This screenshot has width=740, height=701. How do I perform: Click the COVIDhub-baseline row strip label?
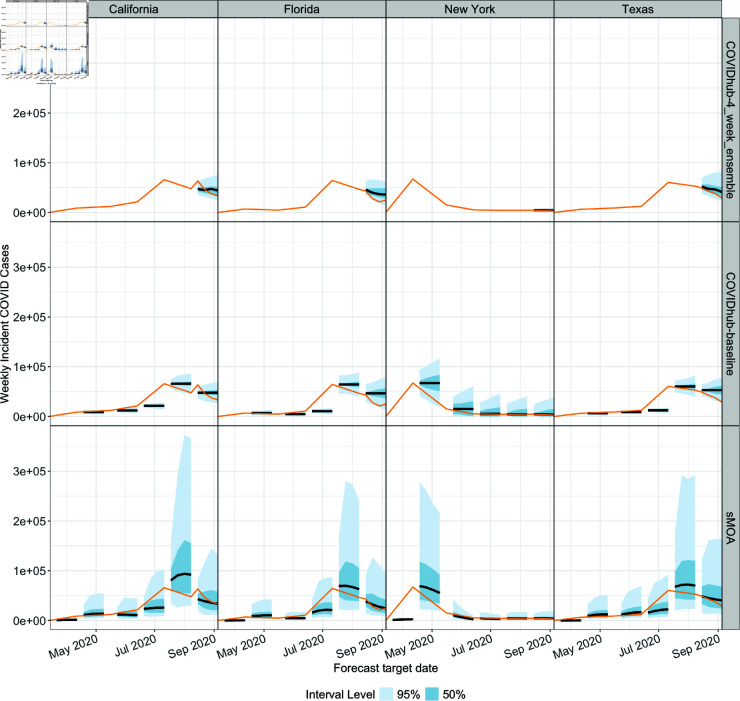coord(731,323)
